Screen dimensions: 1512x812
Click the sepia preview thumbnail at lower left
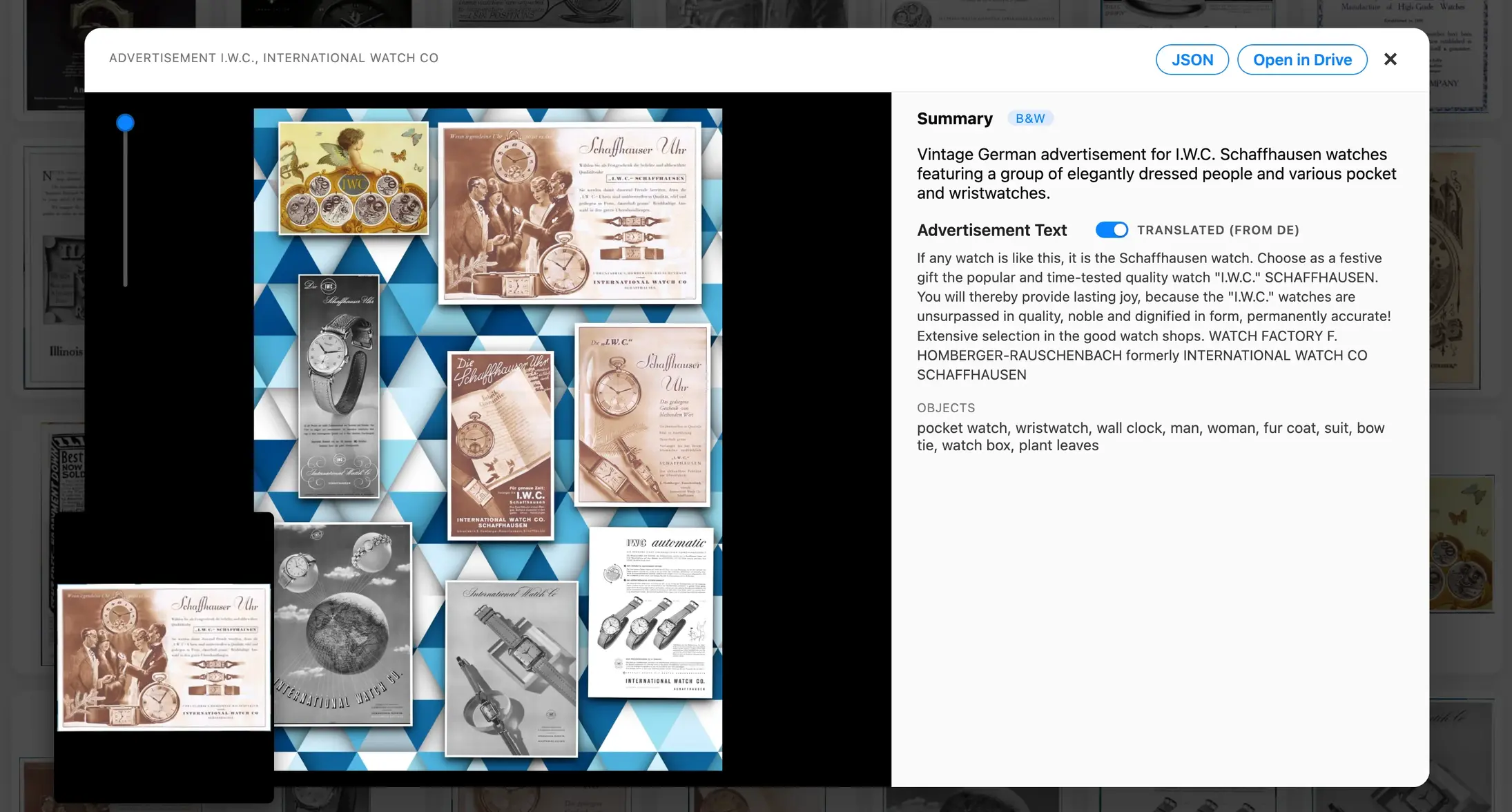tap(164, 658)
